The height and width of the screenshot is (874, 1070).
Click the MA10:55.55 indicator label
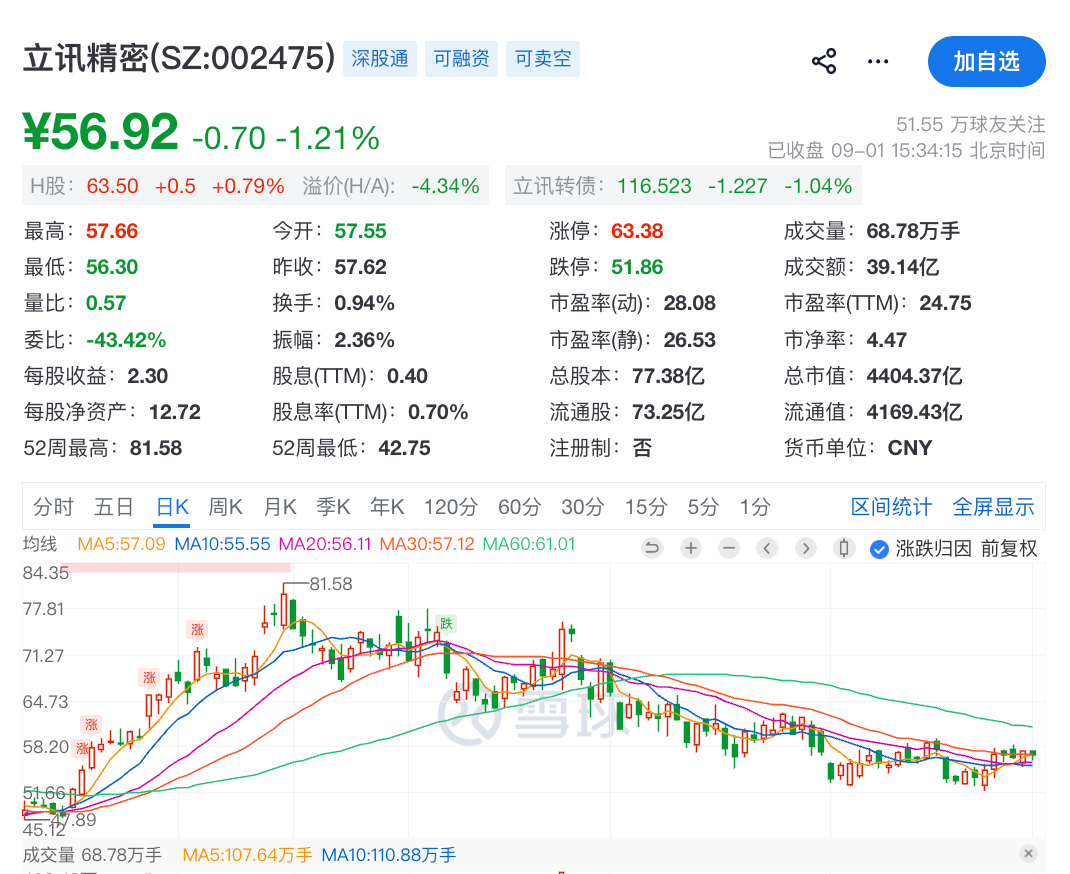(222, 544)
